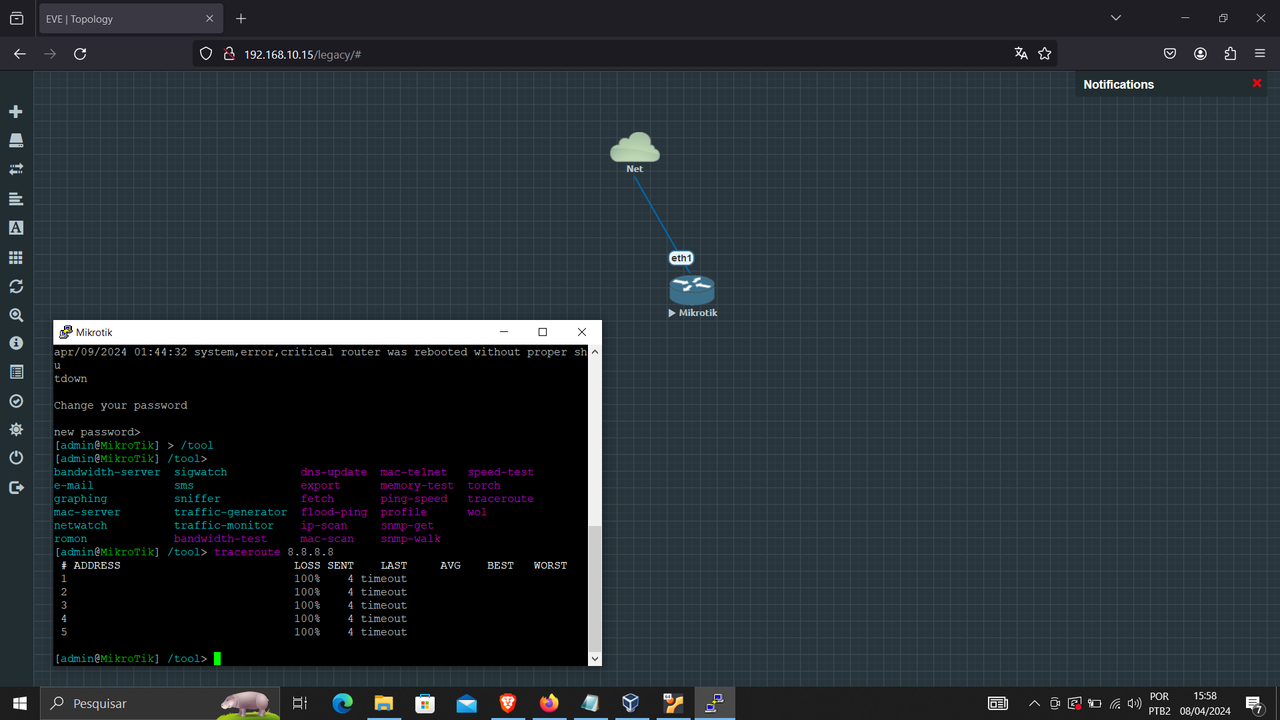Close the lab with the power icon
The image size is (1280, 720).
coord(16,458)
